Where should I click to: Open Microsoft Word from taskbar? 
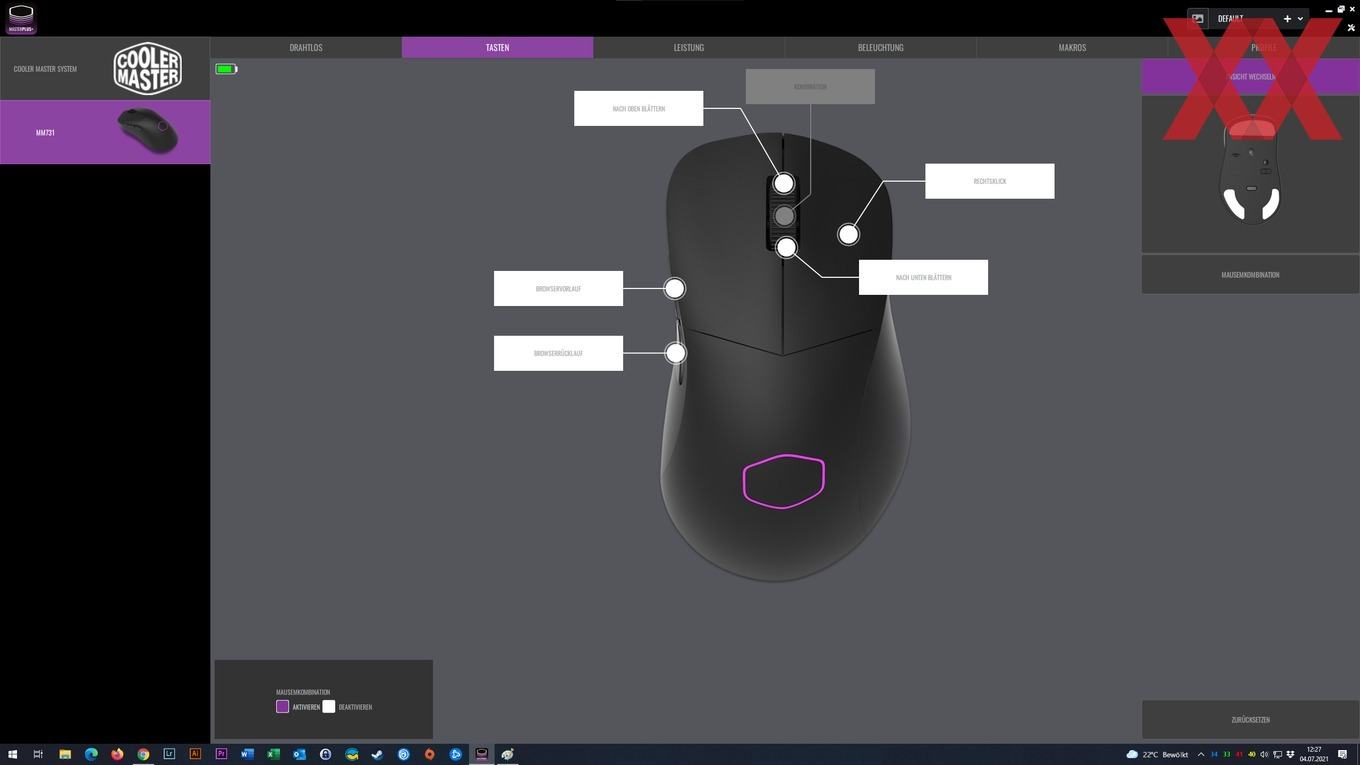click(247, 754)
